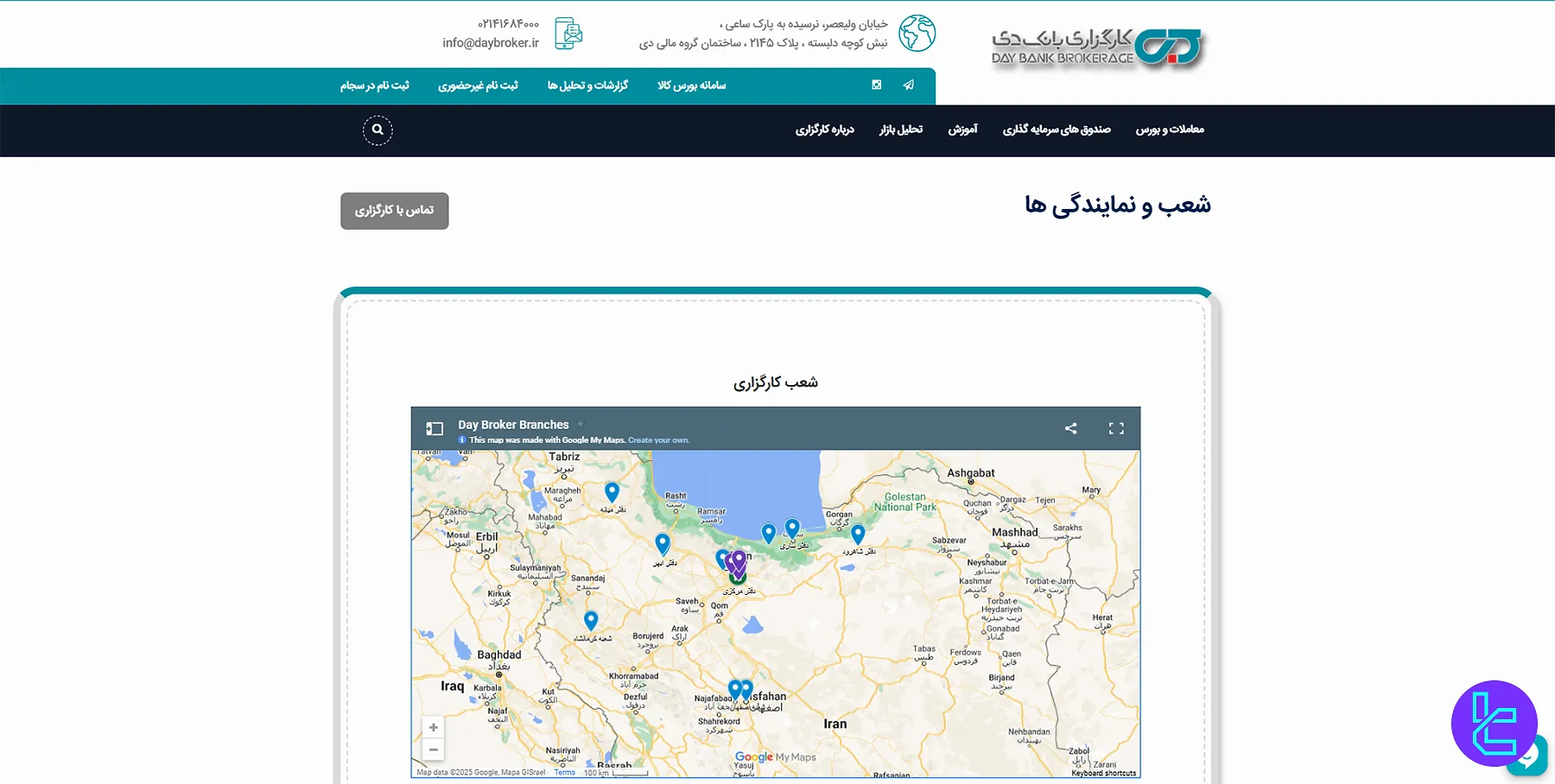Open the chat widget at bottom right

click(1527, 755)
